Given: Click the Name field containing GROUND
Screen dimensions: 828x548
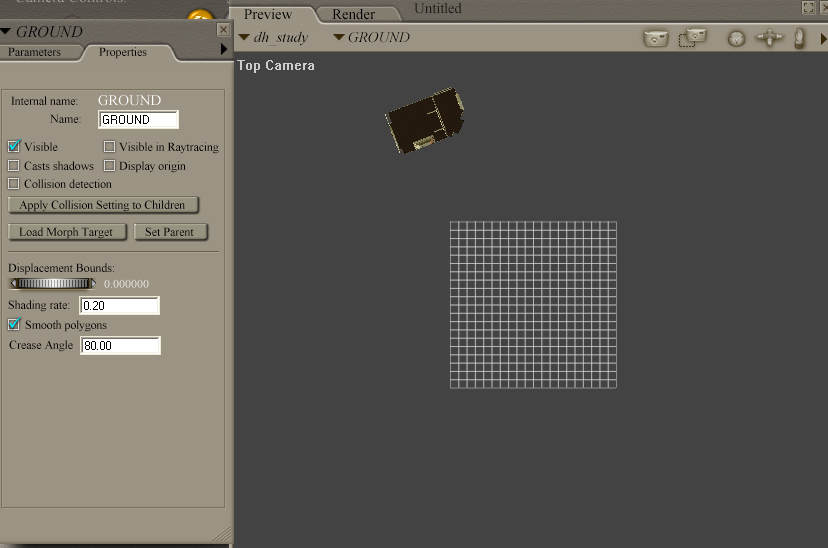Looking at the screenshot, I should point(138,119).
